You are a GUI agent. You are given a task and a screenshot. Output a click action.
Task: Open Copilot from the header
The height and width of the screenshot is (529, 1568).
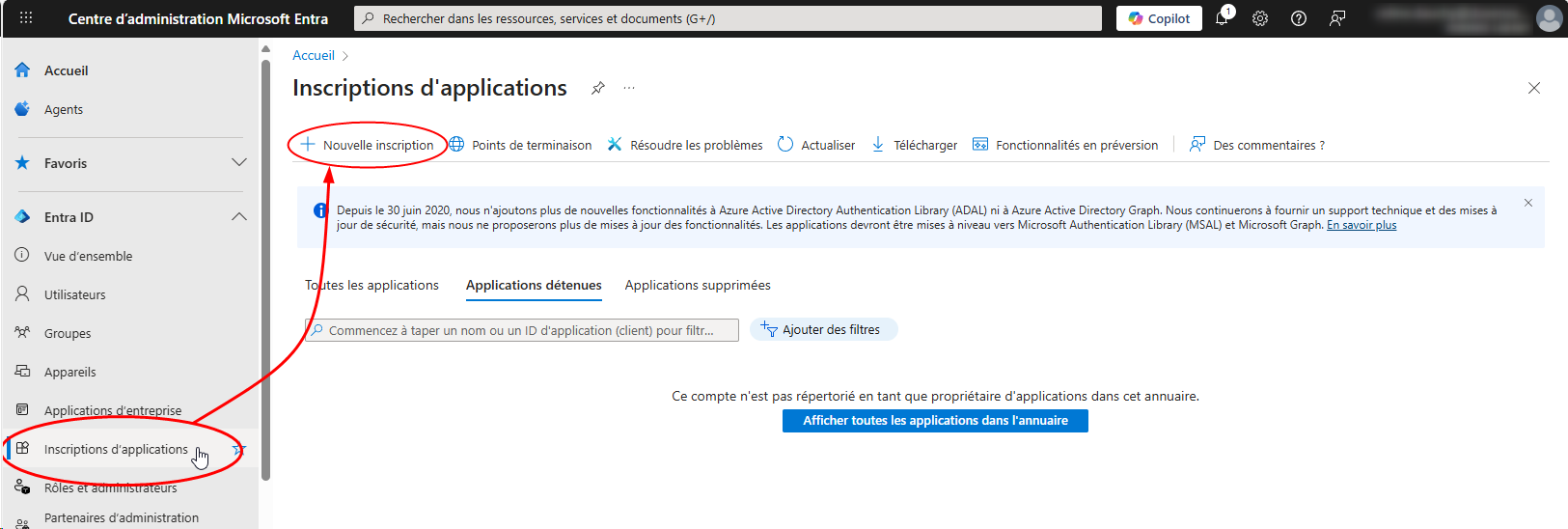click(1159, 18)
